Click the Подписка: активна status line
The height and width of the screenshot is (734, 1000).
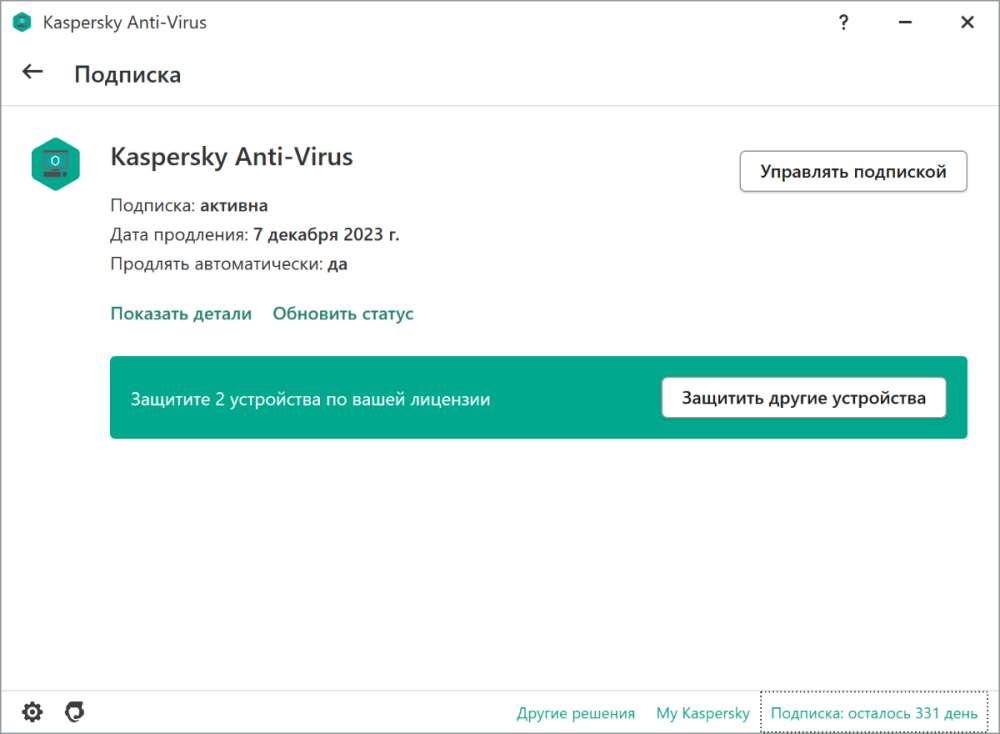[x=189, y=206]
